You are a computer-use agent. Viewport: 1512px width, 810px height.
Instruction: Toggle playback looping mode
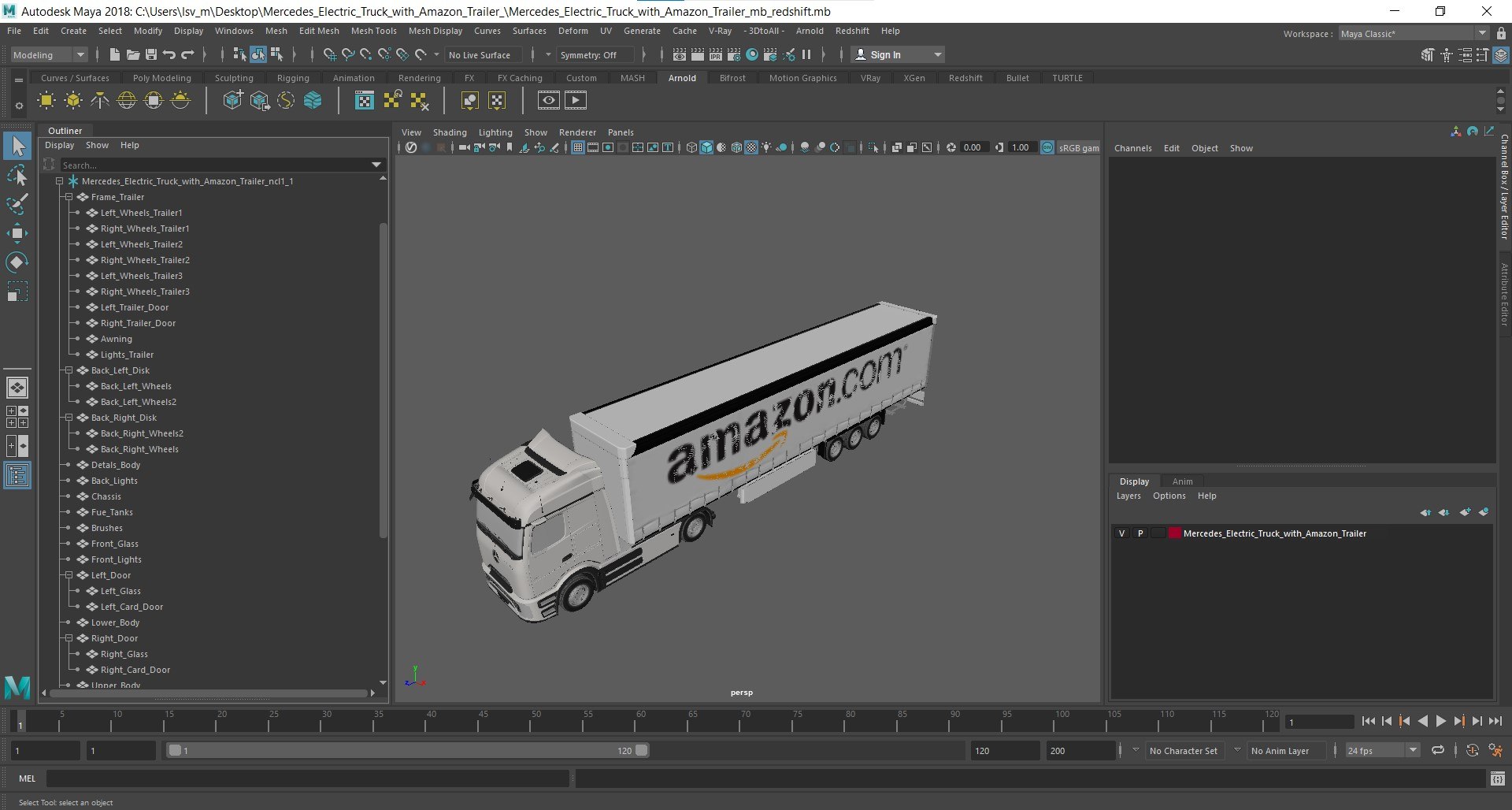click(x=1438, y=750)
